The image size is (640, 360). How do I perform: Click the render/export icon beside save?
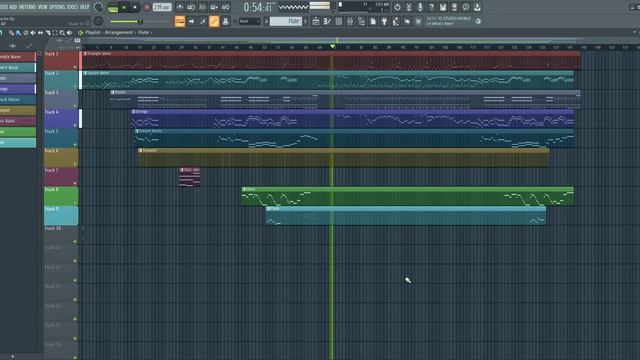pyautogui.click(x=454, y=7)
